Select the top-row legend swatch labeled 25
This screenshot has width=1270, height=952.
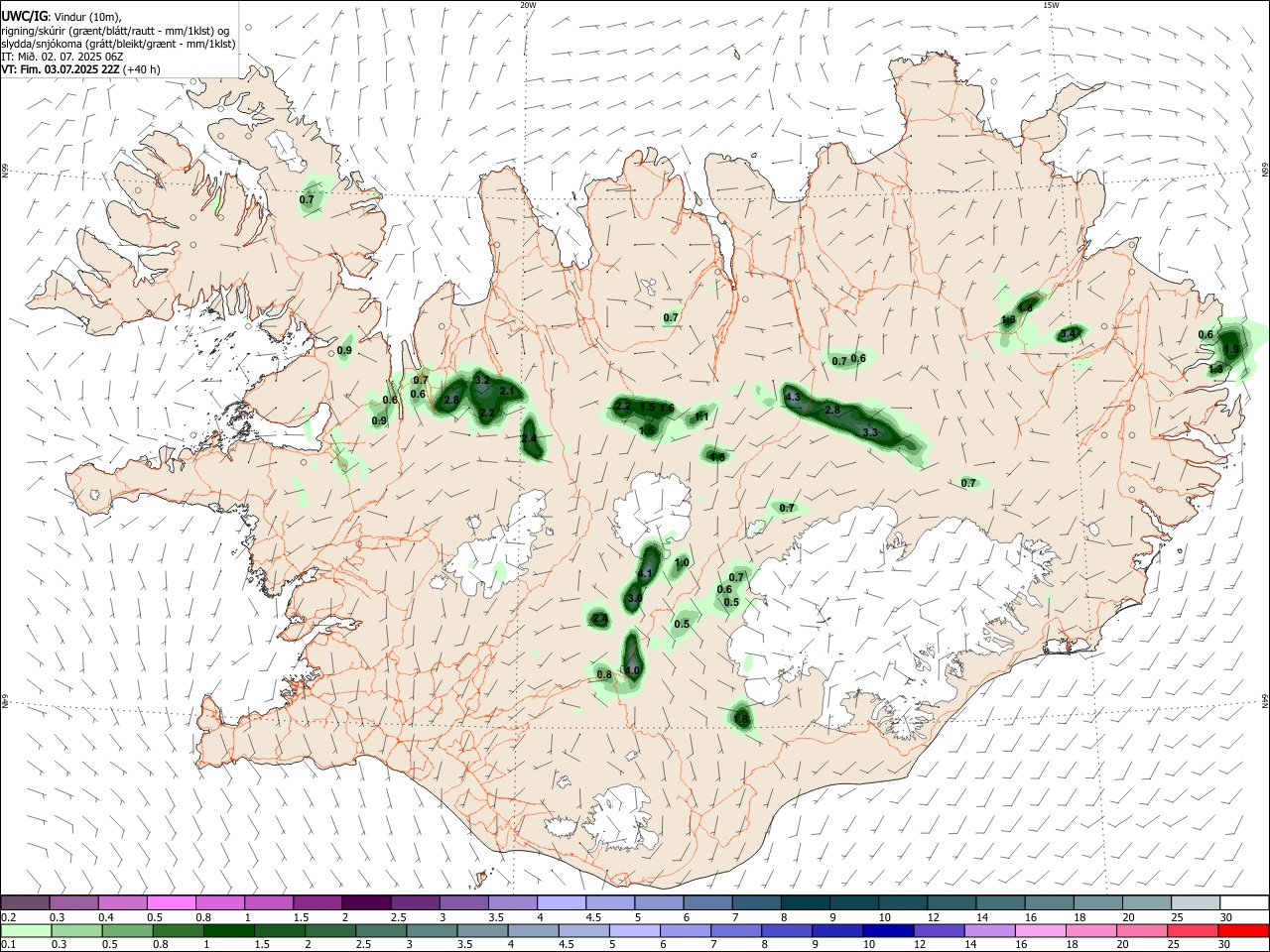point(1196,902)
